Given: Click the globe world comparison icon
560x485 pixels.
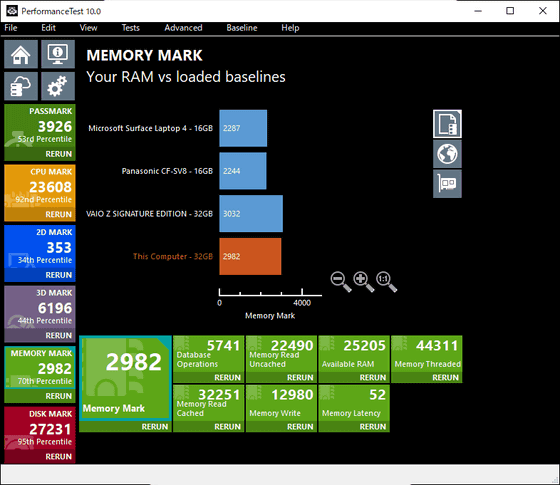Looking at the screenshot, I should pyautogui.click(x=447, y=154).
